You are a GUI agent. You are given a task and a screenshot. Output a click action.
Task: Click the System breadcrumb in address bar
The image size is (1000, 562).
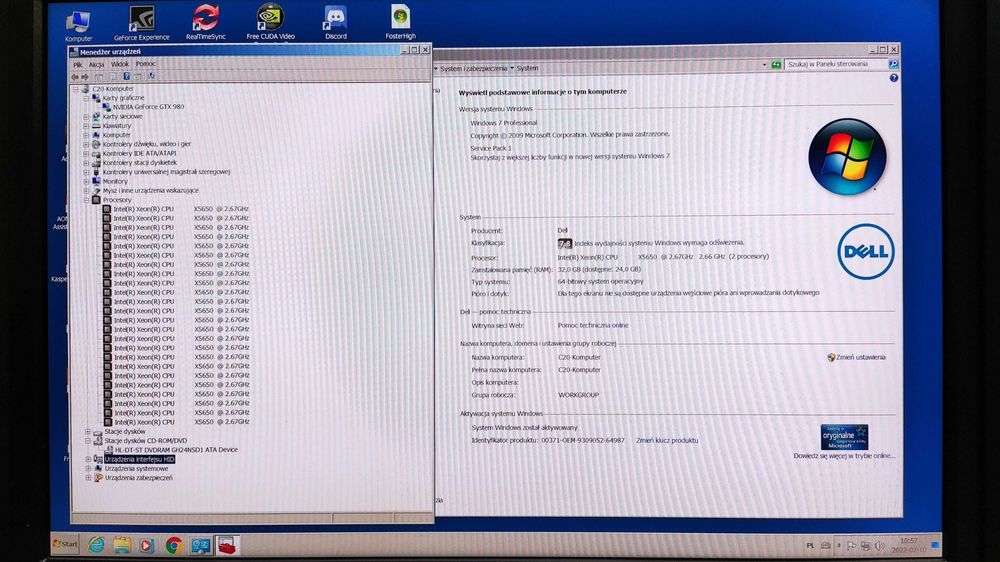527,68
